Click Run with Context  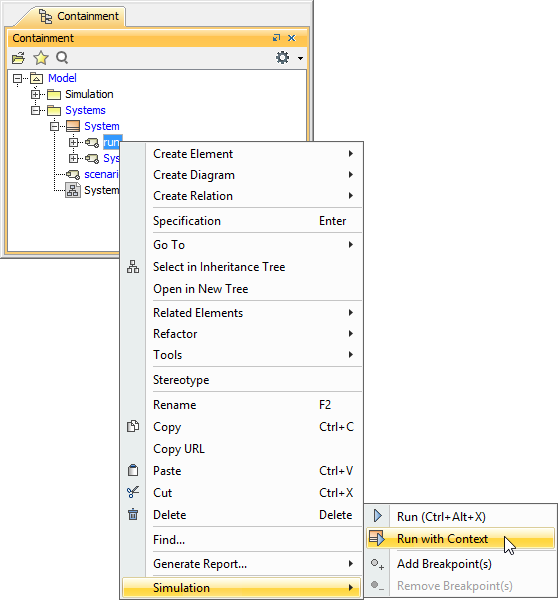pyautogui.click(x=460, y=539)
